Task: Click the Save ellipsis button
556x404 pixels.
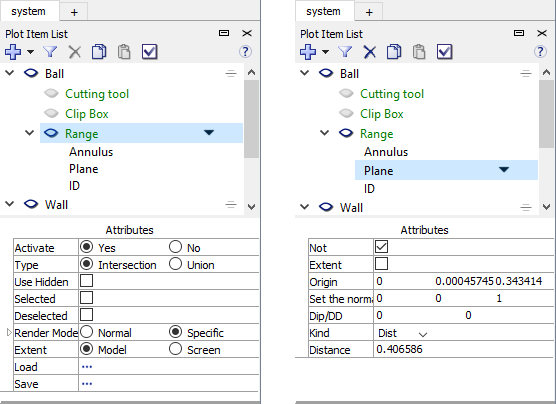Action: (x=87, y=384)
